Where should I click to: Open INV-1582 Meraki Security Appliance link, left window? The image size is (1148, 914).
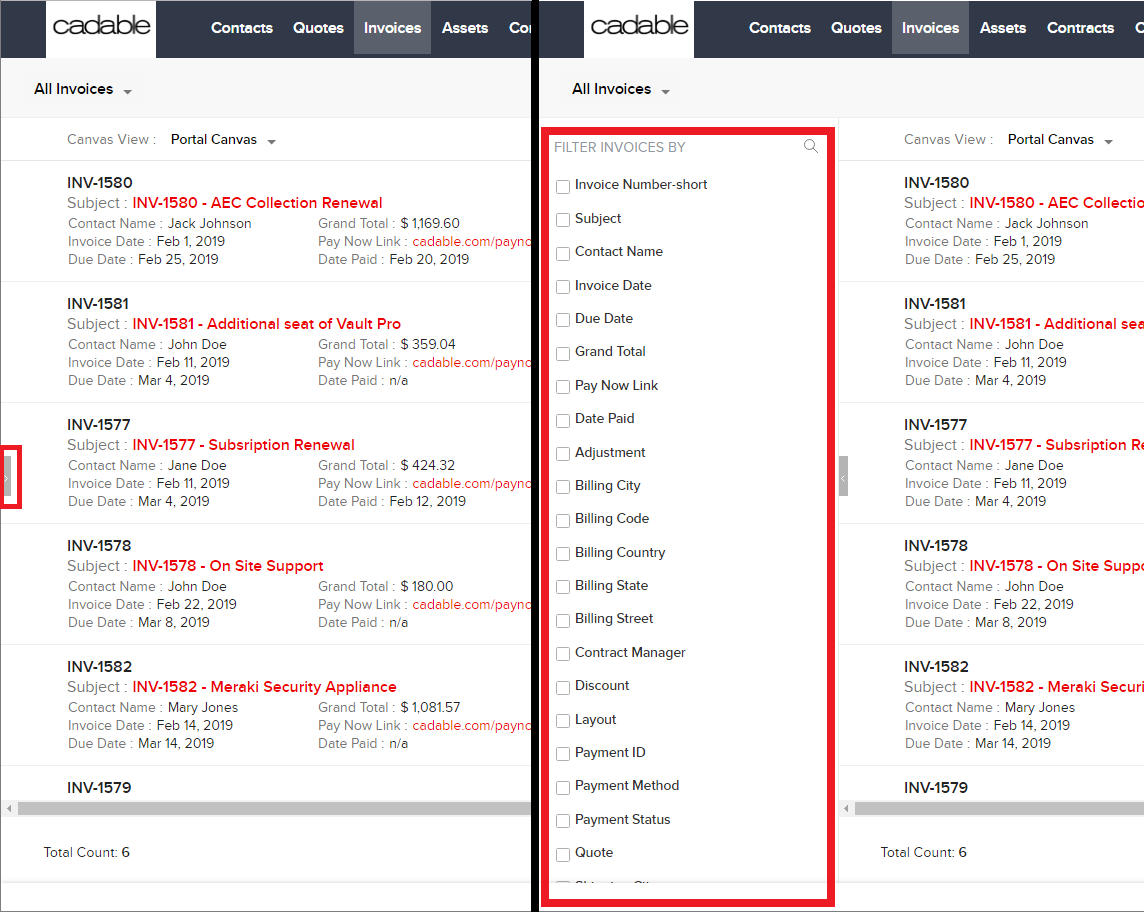(x=264, y=686)
